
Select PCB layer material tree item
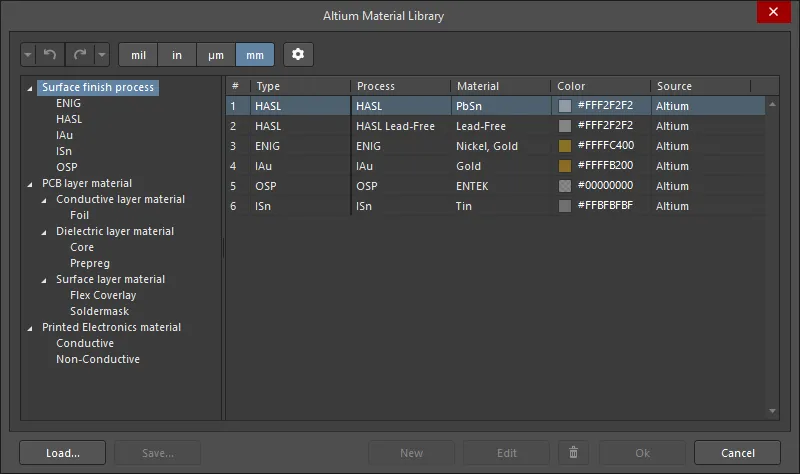87,183
